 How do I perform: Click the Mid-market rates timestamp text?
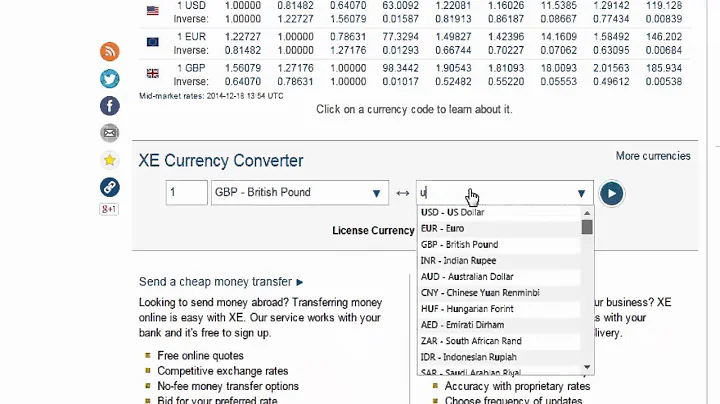pyautogui.click(x=211, y=96)
